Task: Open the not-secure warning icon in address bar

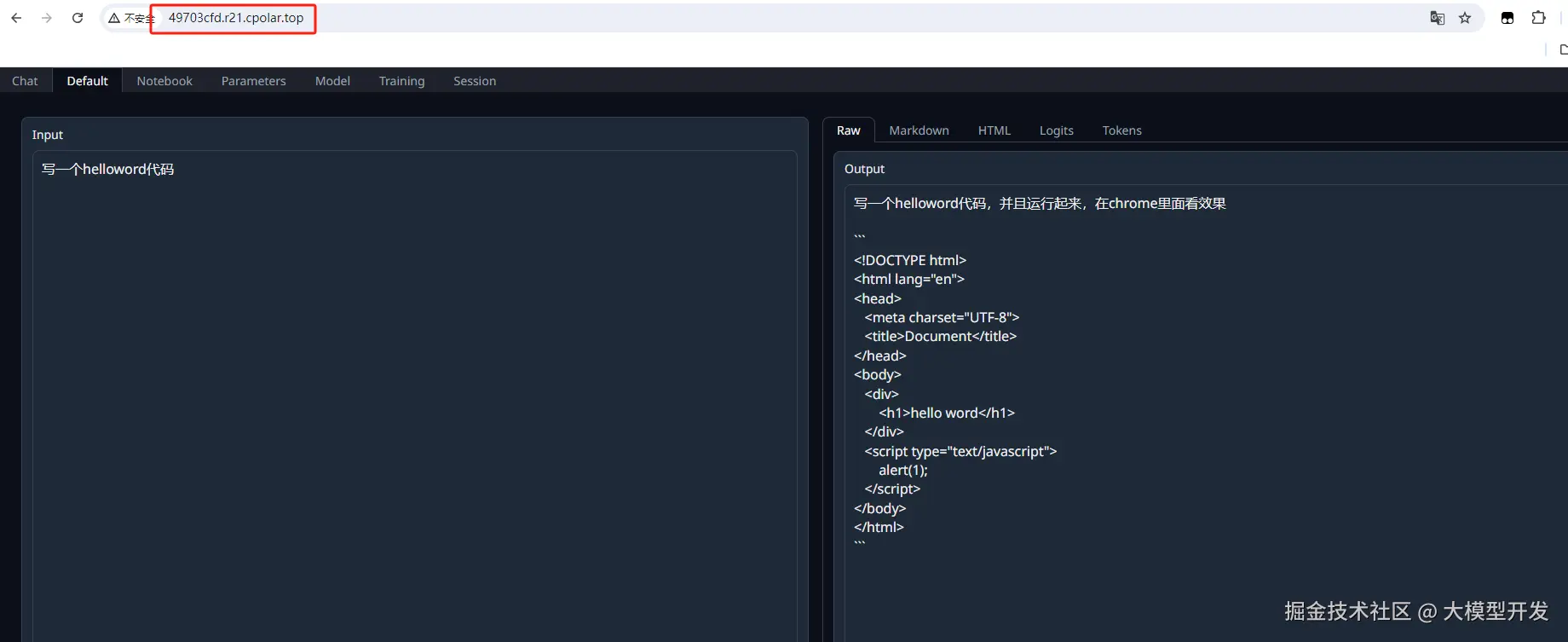Action: (x=114, y=18)
